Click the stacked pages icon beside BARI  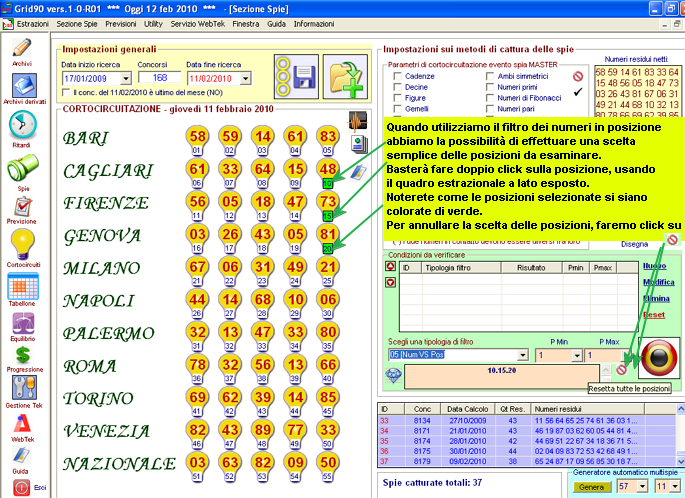click(359, 144)
